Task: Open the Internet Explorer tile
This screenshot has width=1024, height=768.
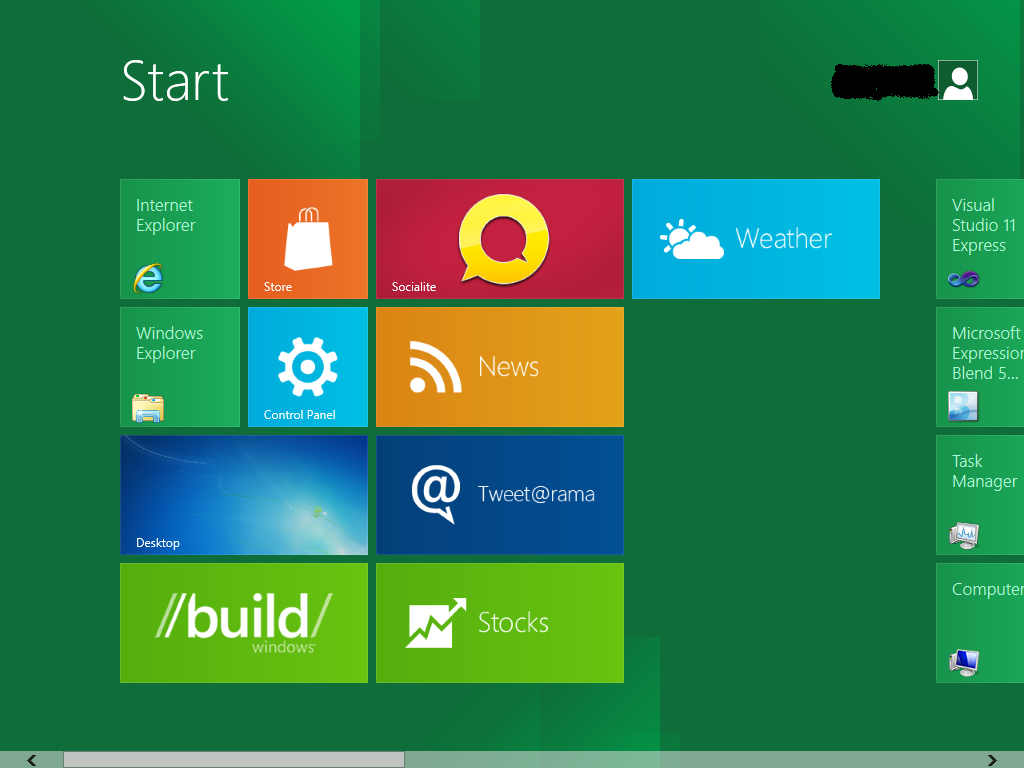Action: pos(180,239)
